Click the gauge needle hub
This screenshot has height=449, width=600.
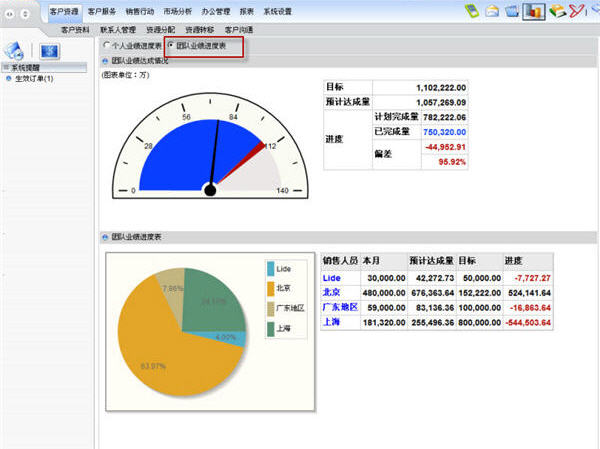210,190
